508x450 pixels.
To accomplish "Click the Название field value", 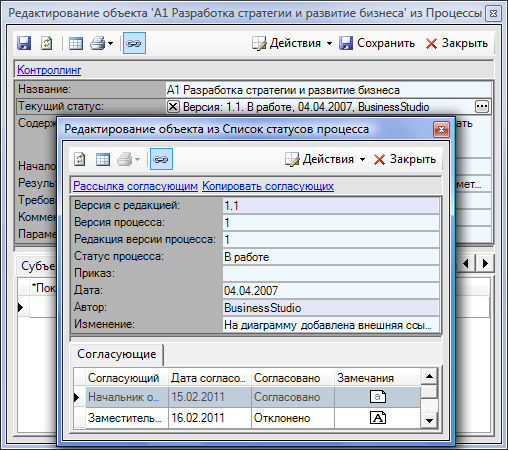I will [328, 90].
